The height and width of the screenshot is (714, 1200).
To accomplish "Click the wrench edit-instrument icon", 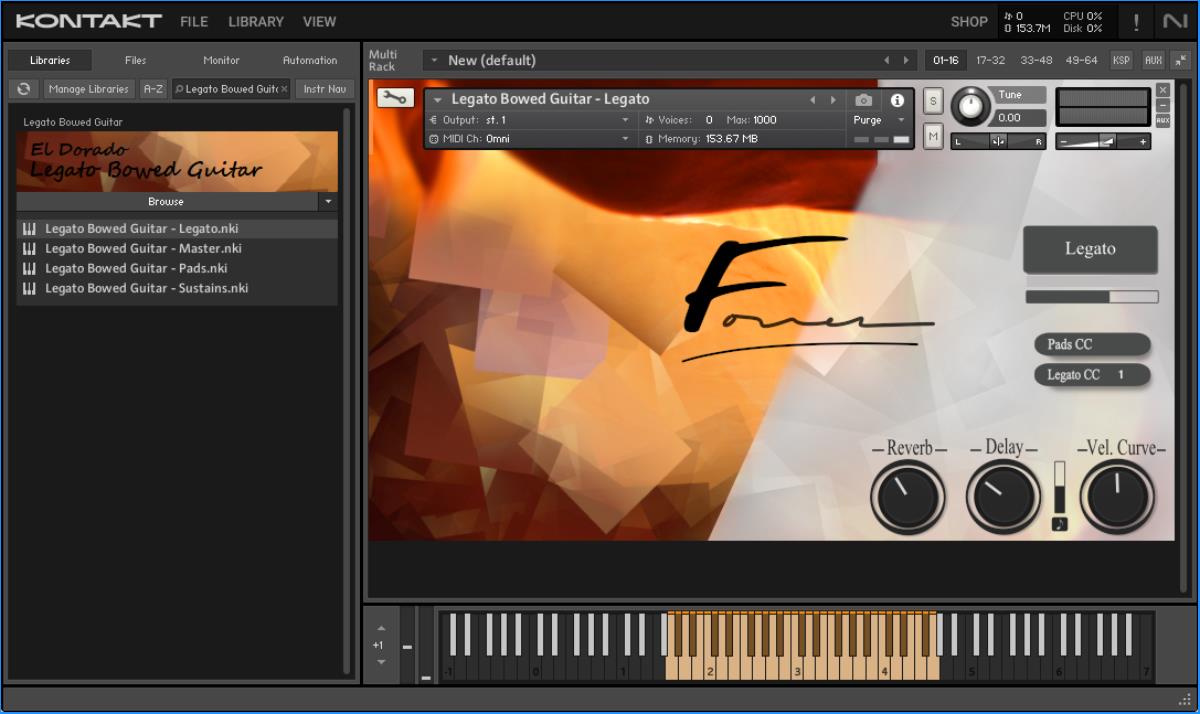I will click(395, 97).
